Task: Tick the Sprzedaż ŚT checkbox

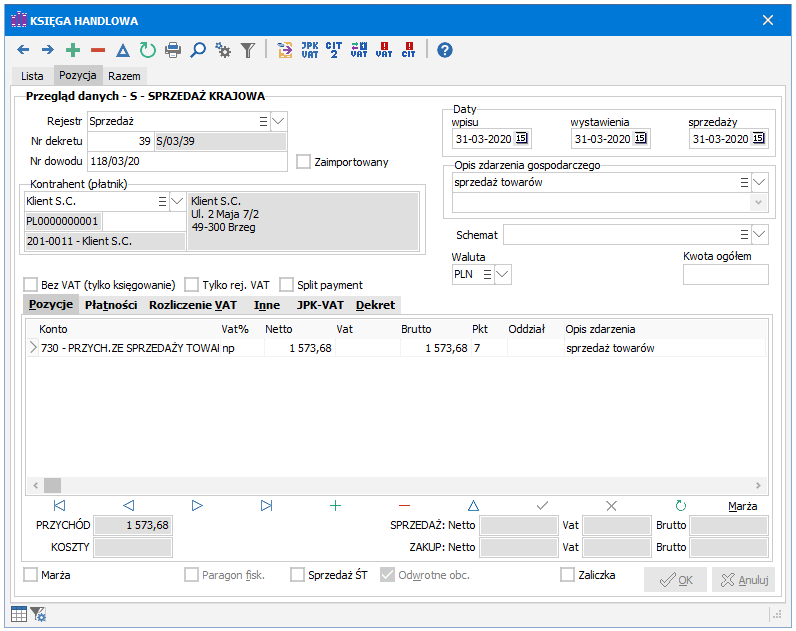Action: [297, 575]
